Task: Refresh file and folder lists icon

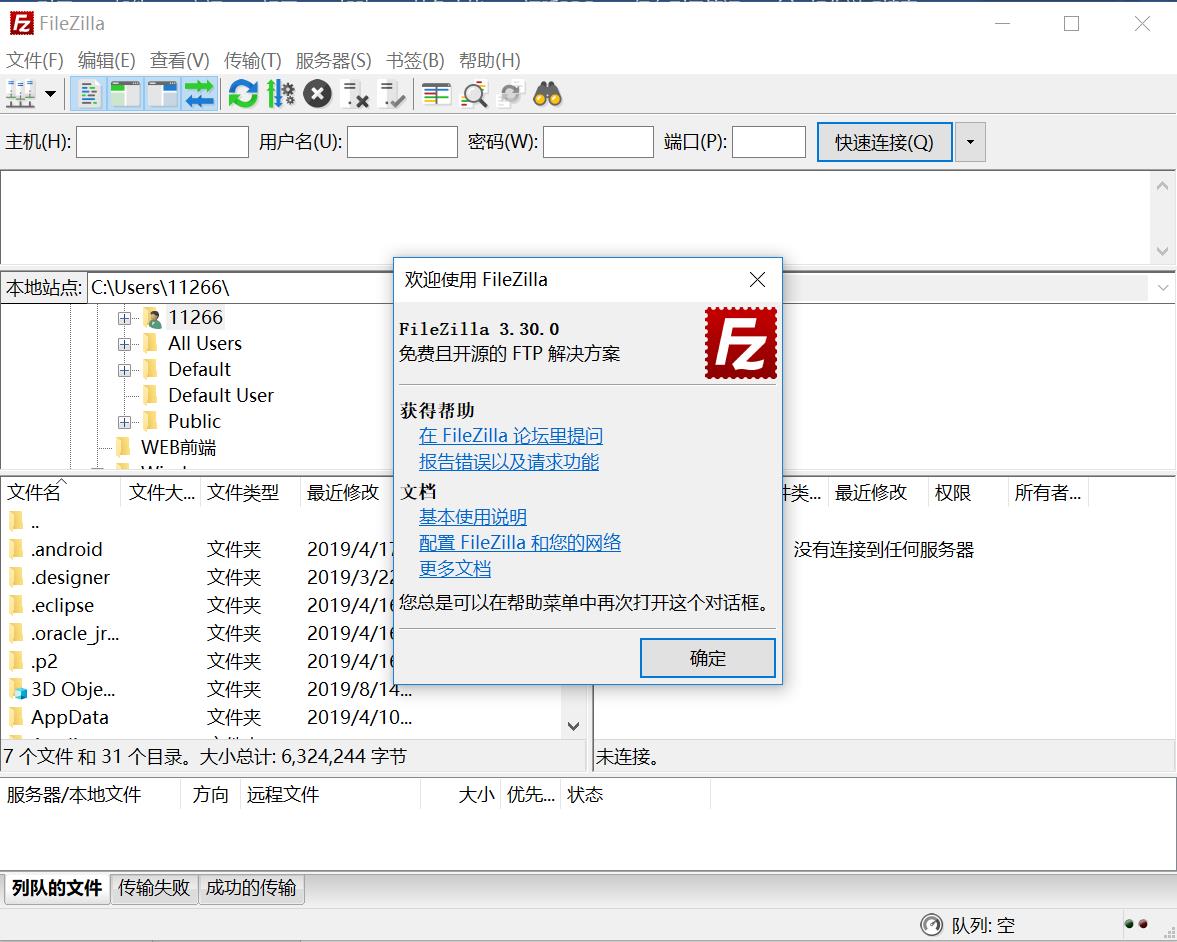Action: (243, 95)
